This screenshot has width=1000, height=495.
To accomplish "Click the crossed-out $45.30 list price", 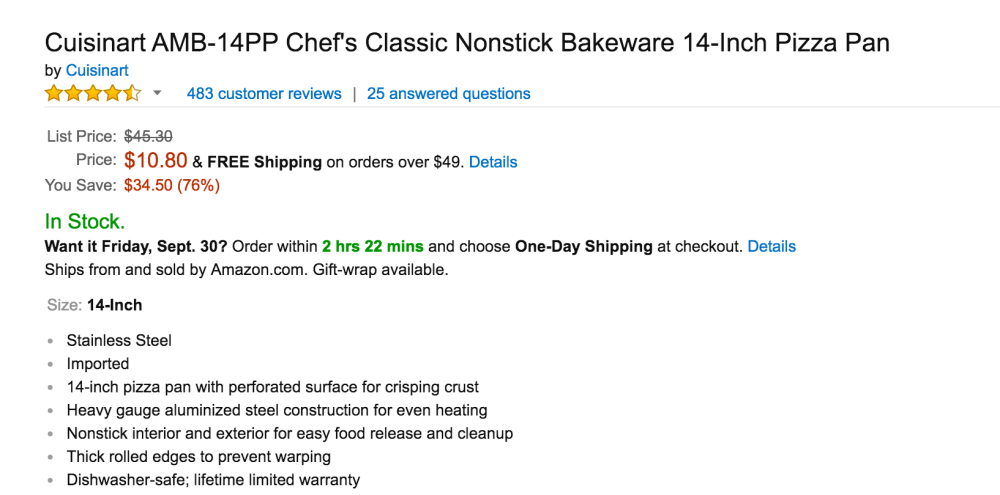I will click(149, 136).
